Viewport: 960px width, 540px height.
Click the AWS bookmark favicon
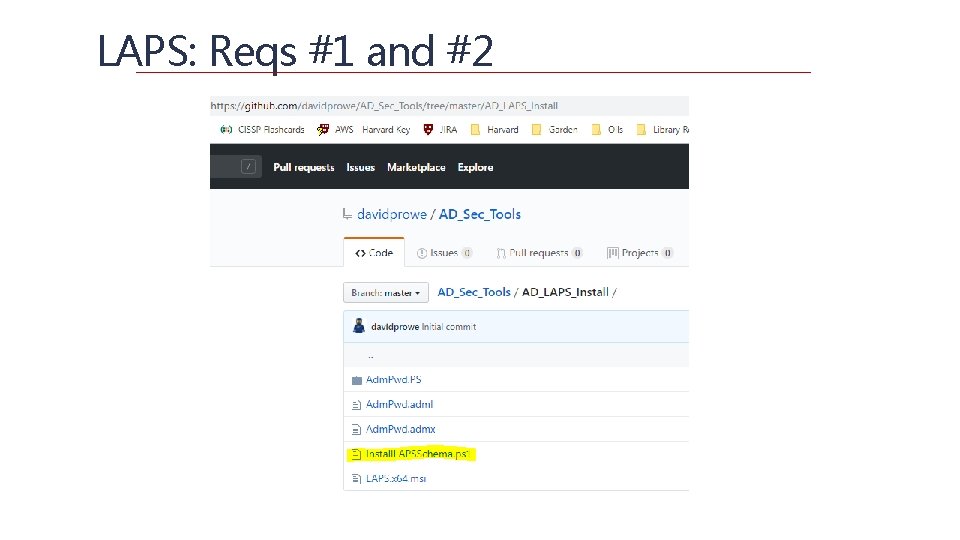323,130
